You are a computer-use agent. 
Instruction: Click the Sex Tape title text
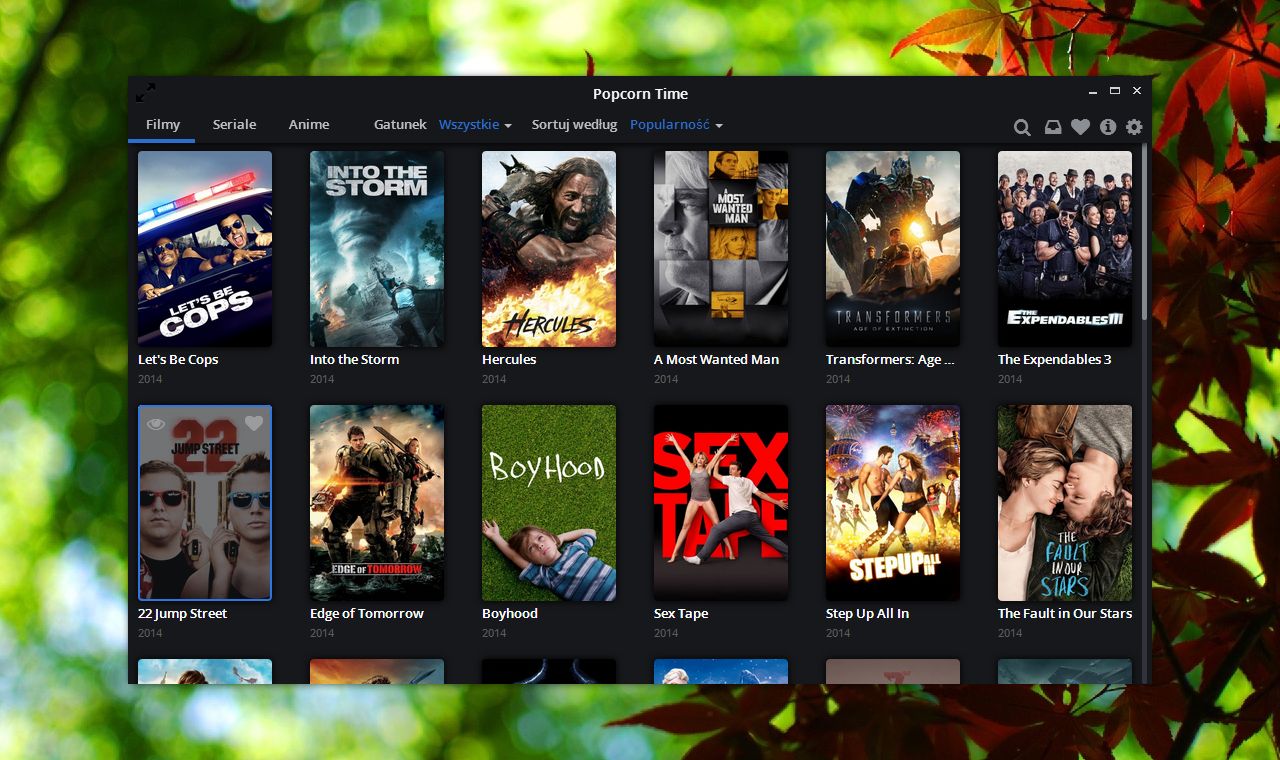point(681,614)
